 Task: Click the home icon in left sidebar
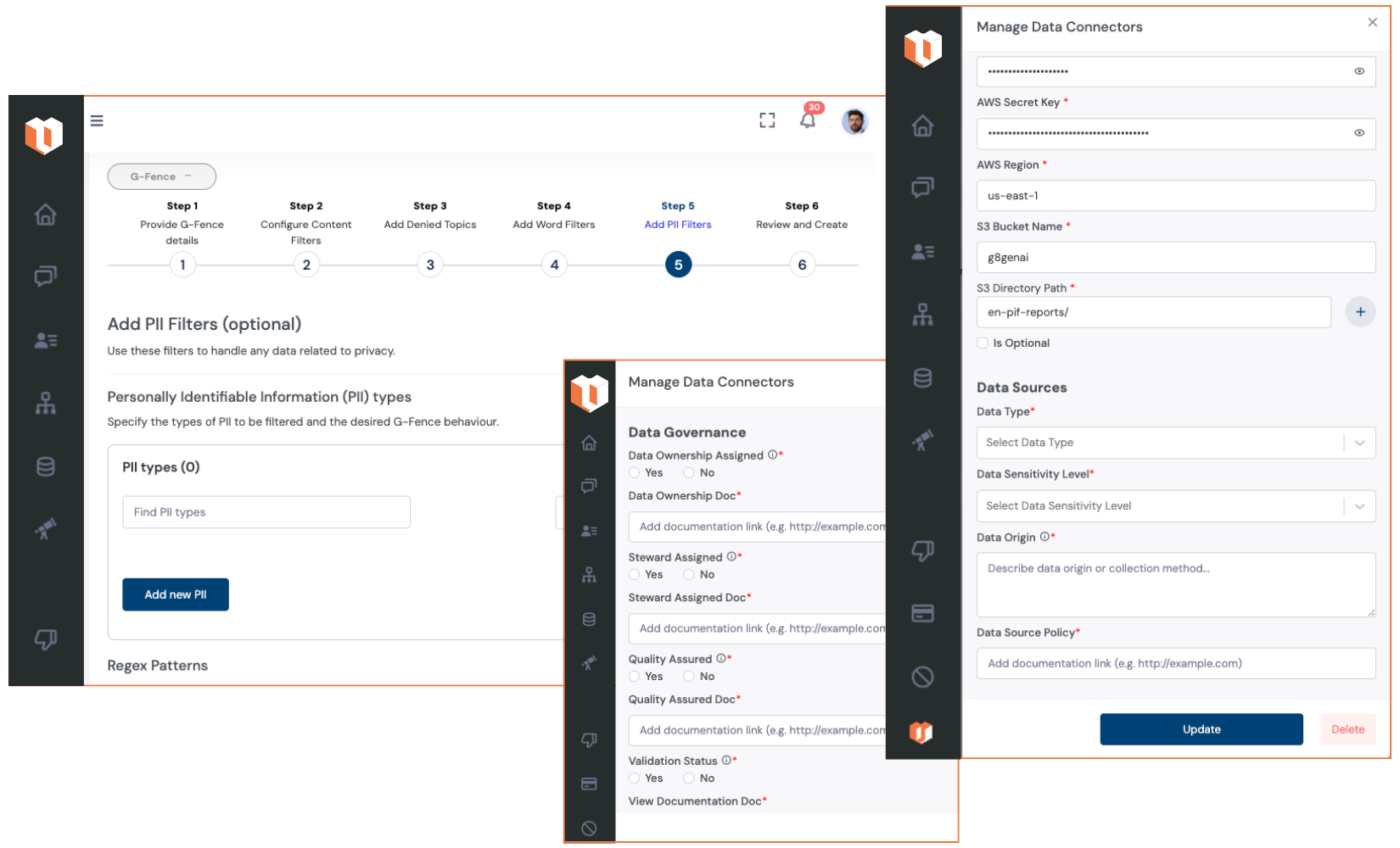(x=46, y=215)
